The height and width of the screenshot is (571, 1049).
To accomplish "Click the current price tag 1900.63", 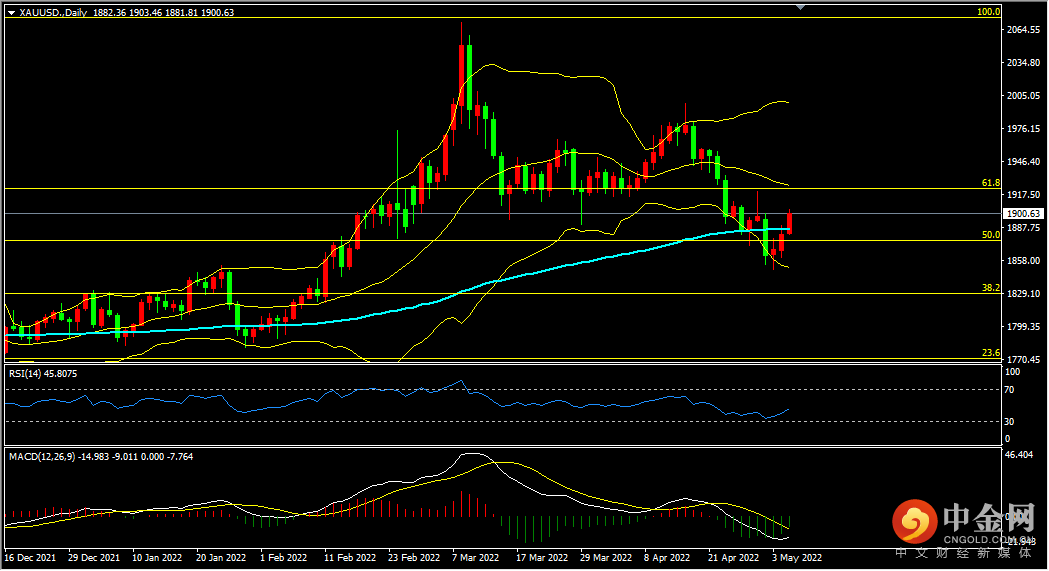I will 1024,213.
